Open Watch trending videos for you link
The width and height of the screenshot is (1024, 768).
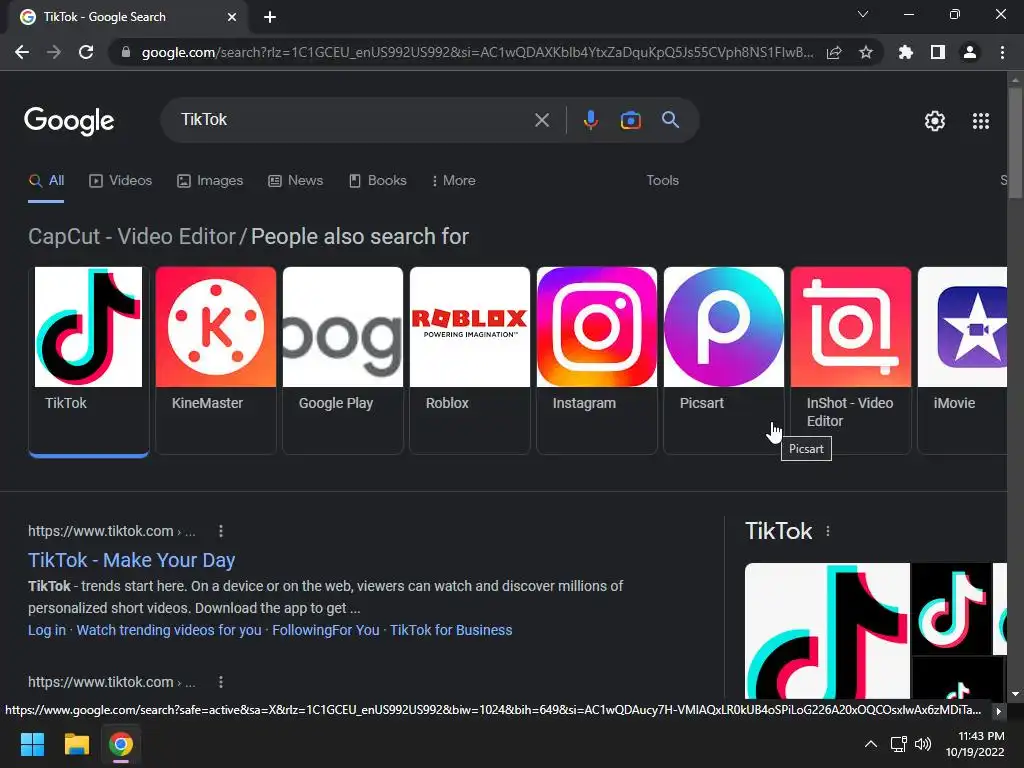point(168,630)
